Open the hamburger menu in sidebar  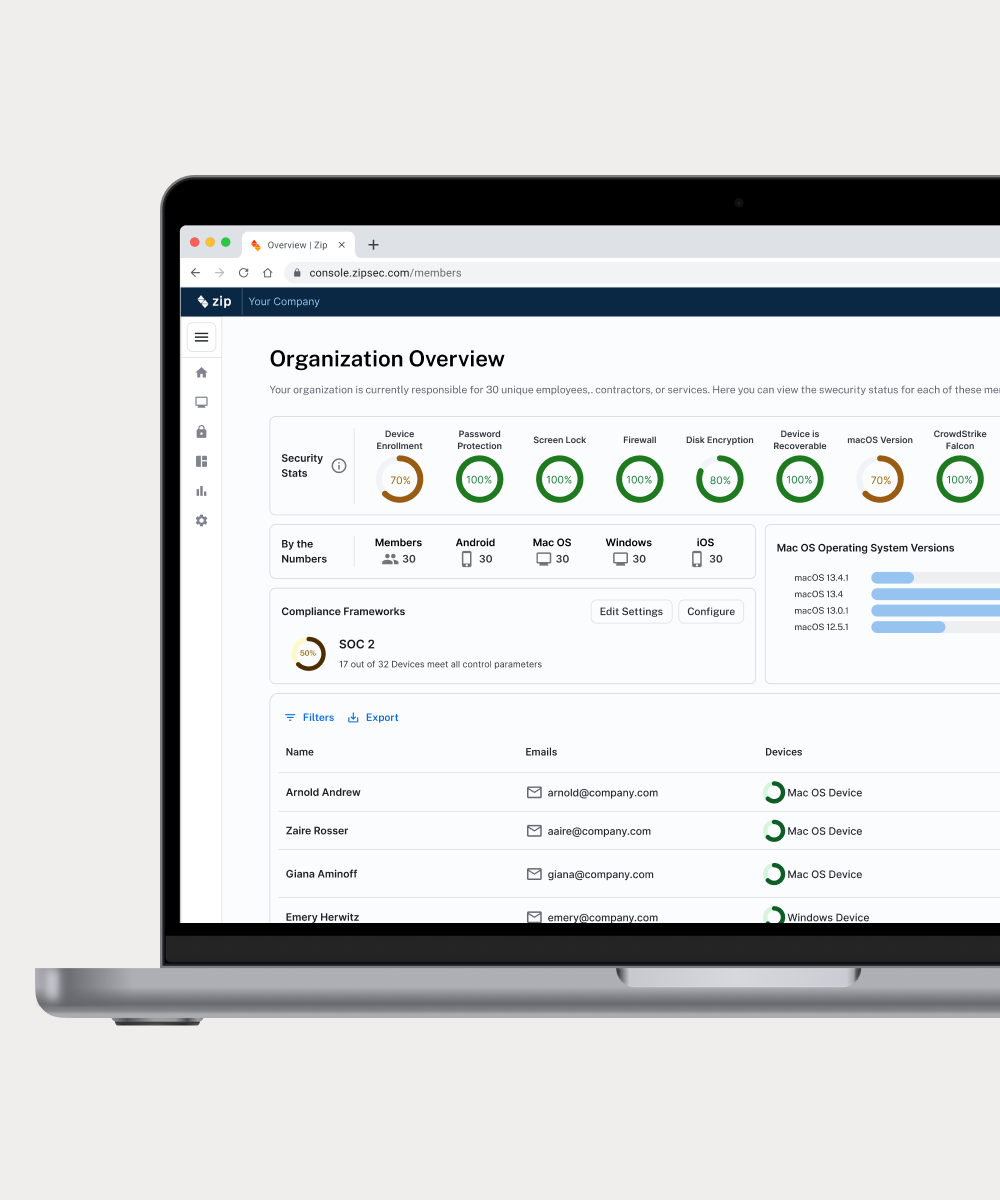tap(201, 337)
